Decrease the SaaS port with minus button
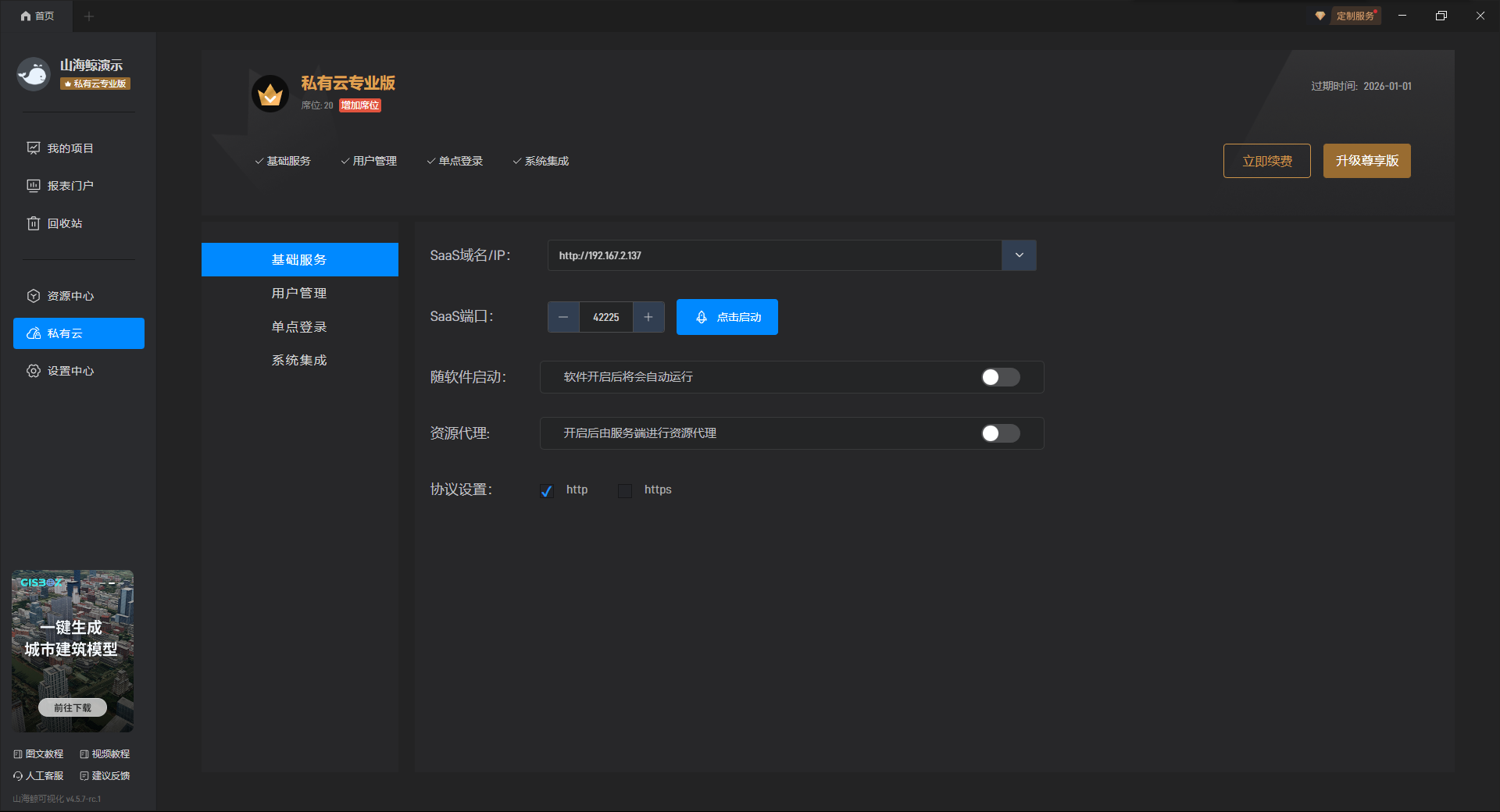The image size is (1500, 812). pos(563,317)
